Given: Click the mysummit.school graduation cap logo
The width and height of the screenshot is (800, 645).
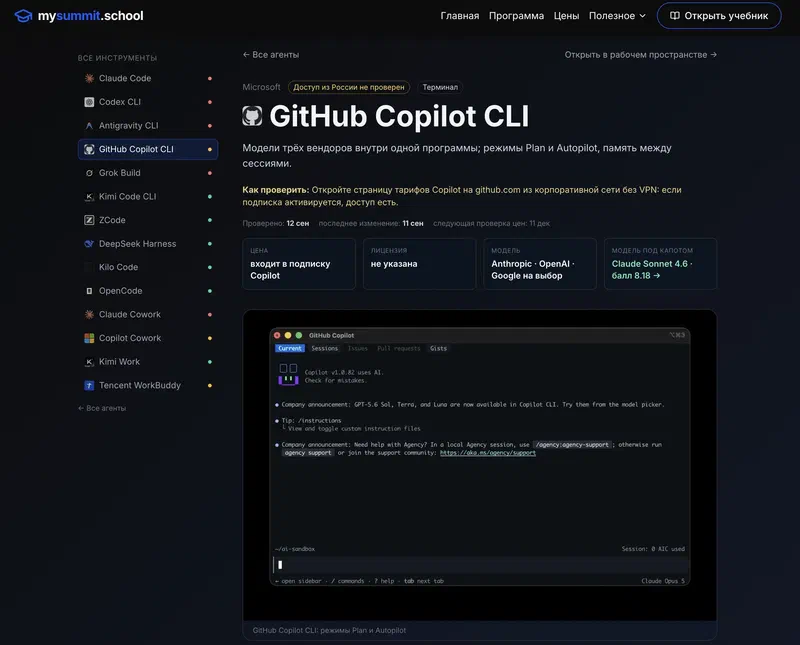Looking at the screenshot, I should click(x=23, y=16).
